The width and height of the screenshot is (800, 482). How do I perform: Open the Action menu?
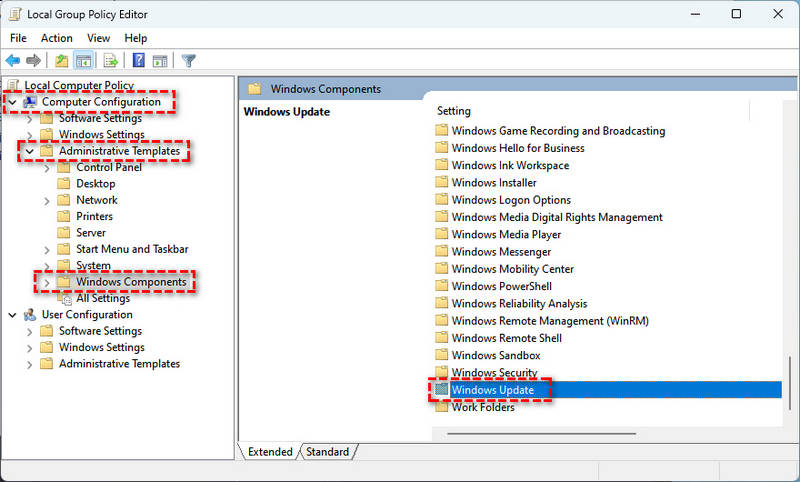57,38
